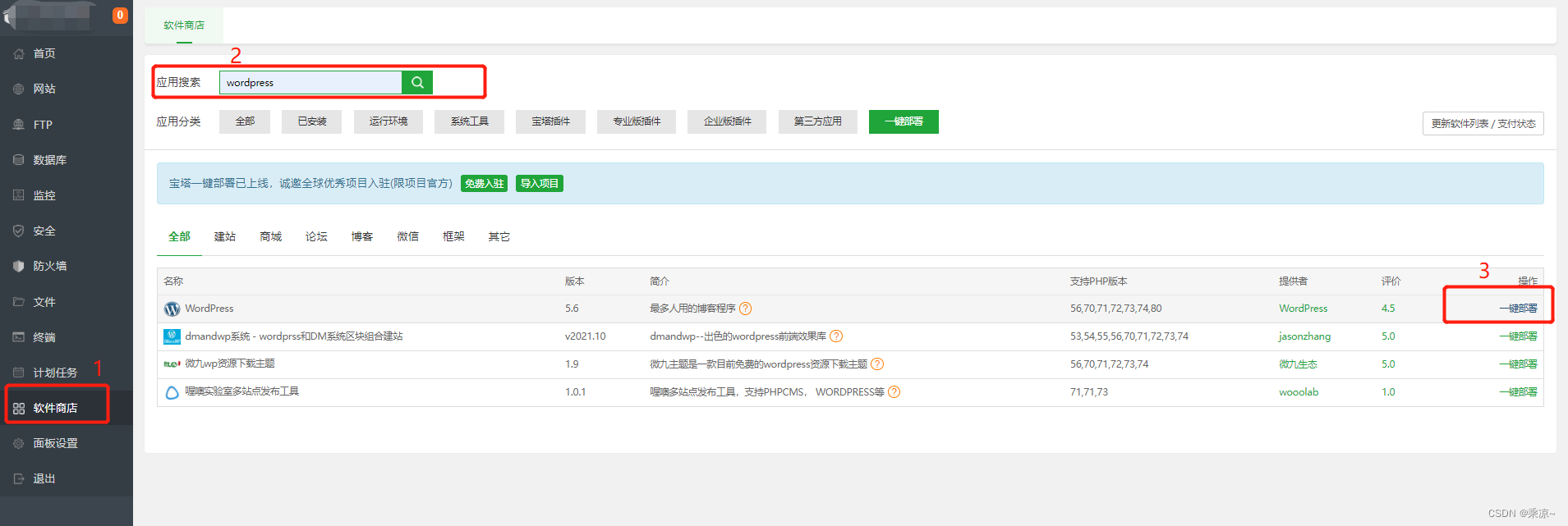
Task: Click 一键部署 link in WordPress row
Action: pyautogui.click(x=1518, y=309)
